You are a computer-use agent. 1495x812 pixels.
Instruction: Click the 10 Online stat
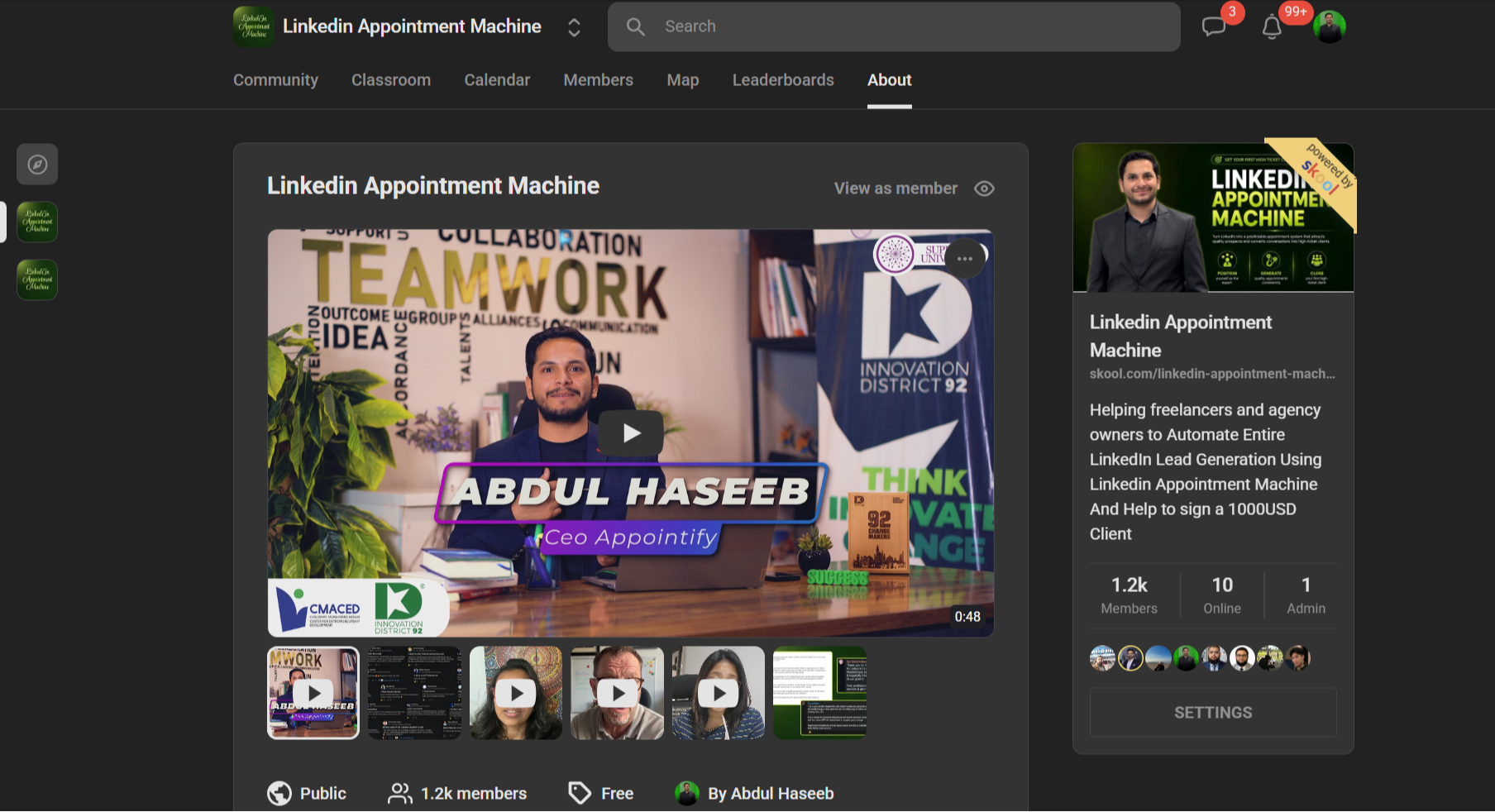1222,595
